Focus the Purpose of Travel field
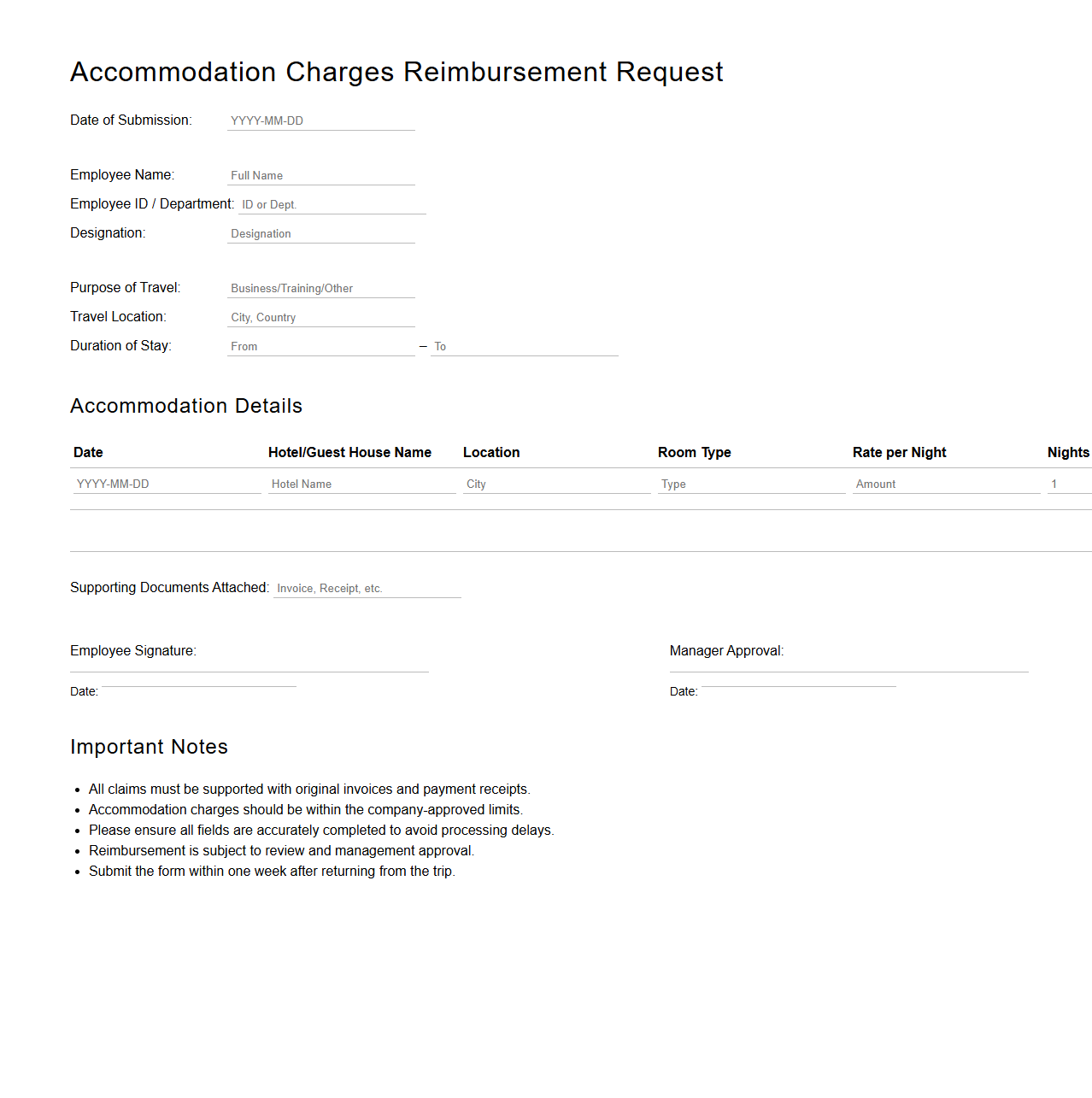This screenshot has width=1092, height=1098. [320, 288]
